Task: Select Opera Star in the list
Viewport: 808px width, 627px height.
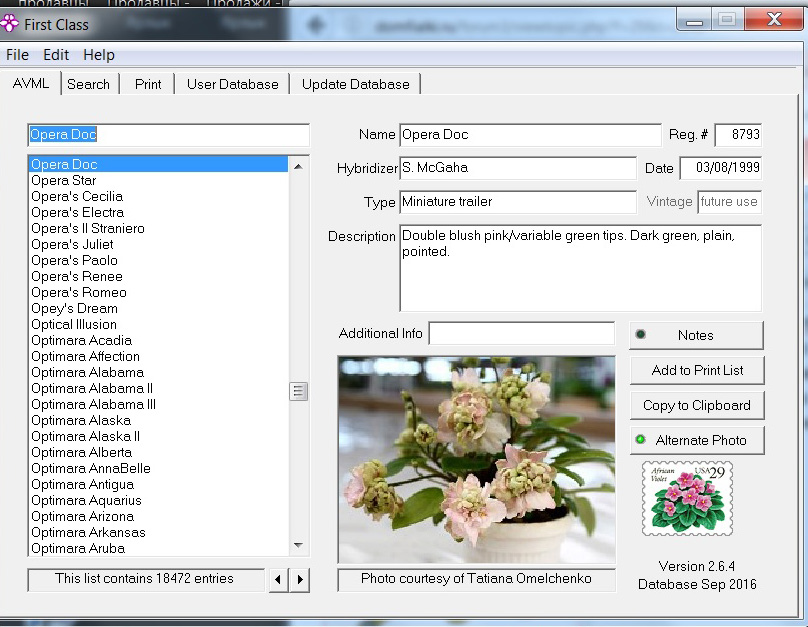Action: point(159,180)
